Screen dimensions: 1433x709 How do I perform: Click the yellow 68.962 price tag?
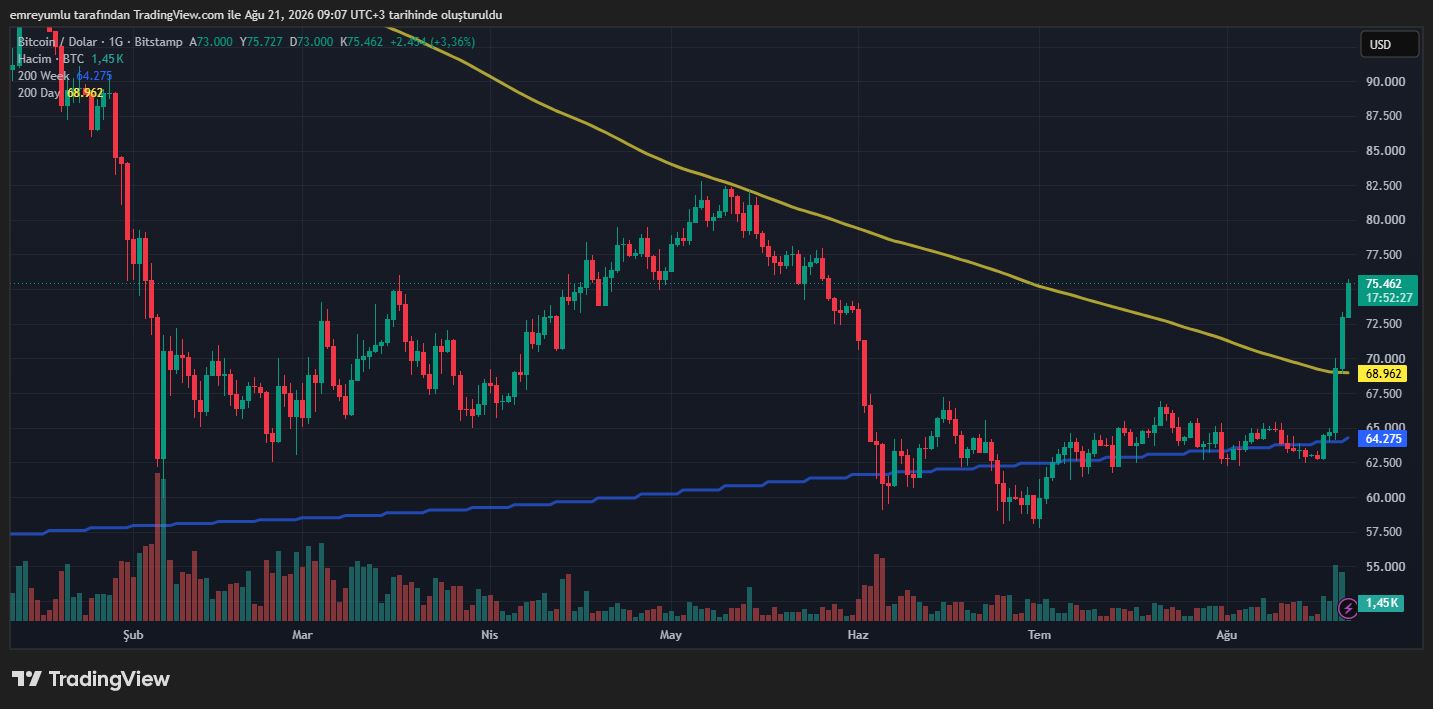tap(1385, 373)
